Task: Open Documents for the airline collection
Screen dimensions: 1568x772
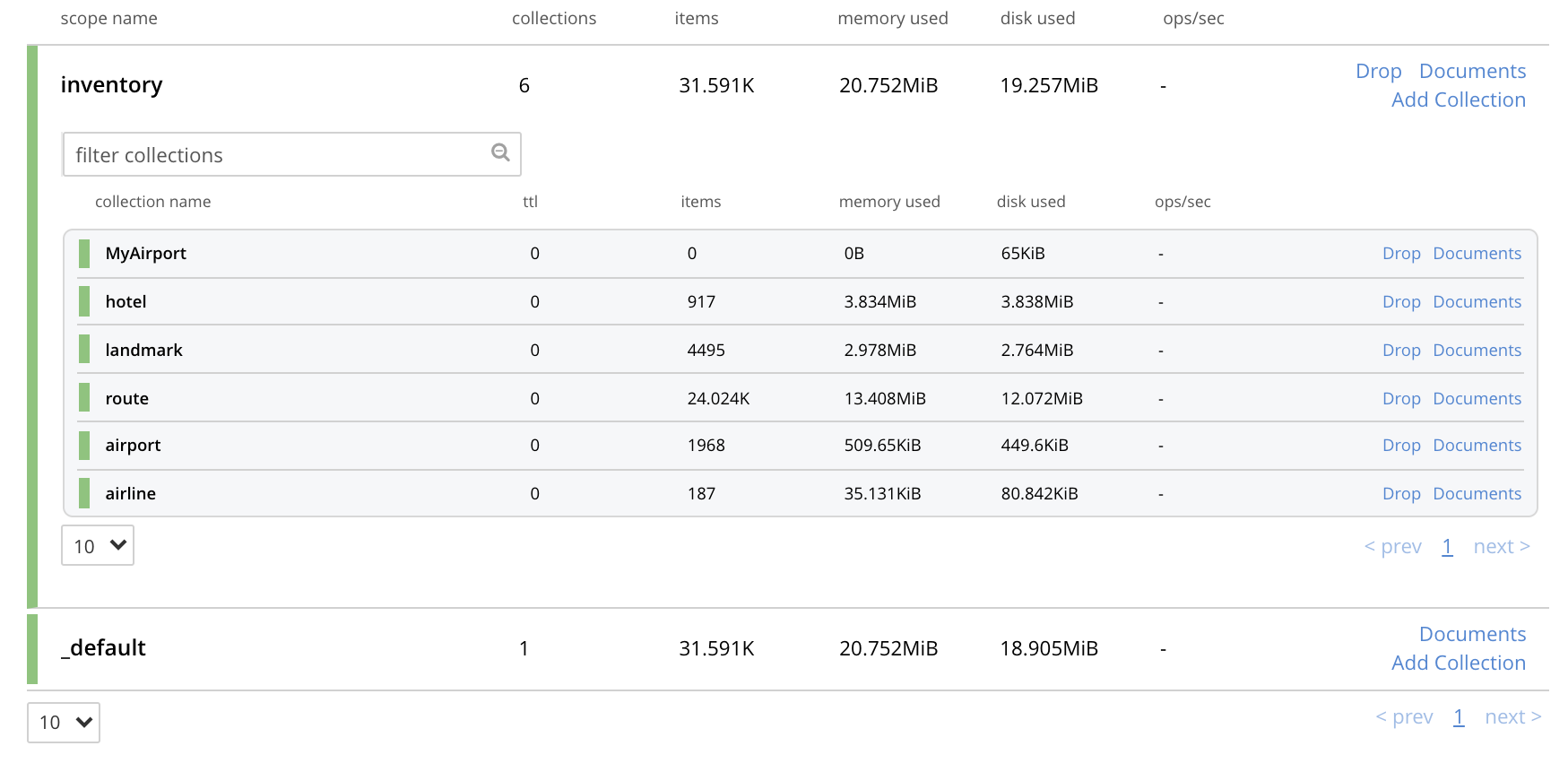Action: tap(1477, 494)
